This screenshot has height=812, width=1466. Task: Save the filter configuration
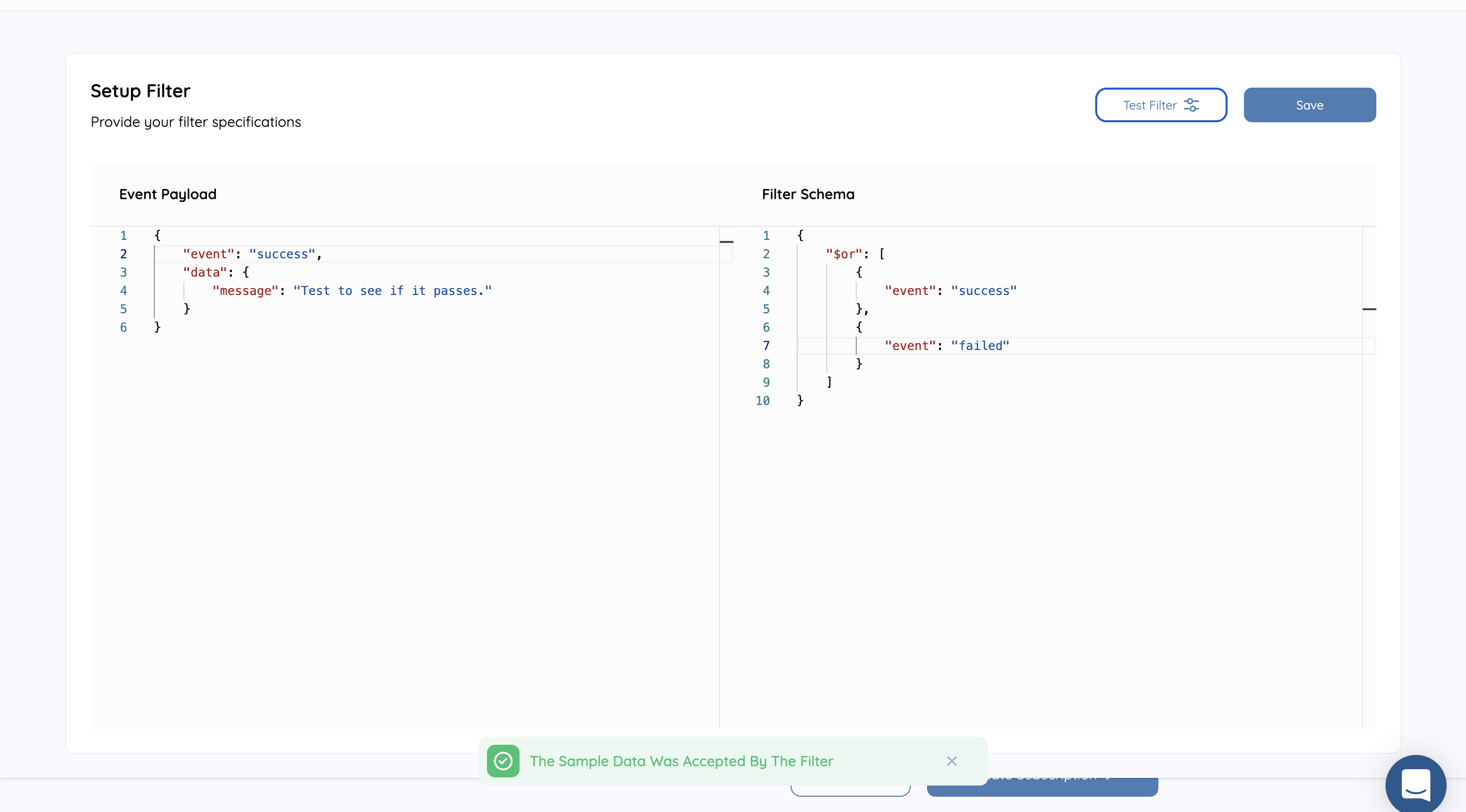[x=1309, y=105]
